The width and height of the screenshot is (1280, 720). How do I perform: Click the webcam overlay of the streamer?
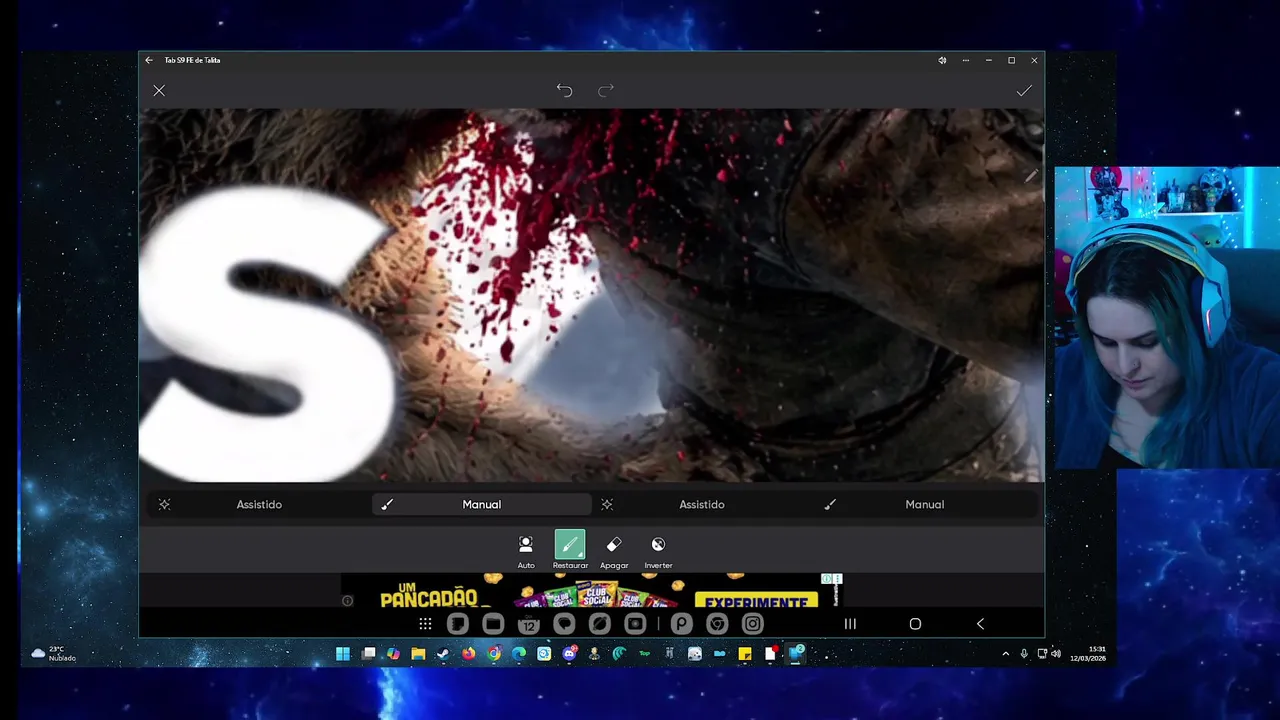pos(1167,317)
